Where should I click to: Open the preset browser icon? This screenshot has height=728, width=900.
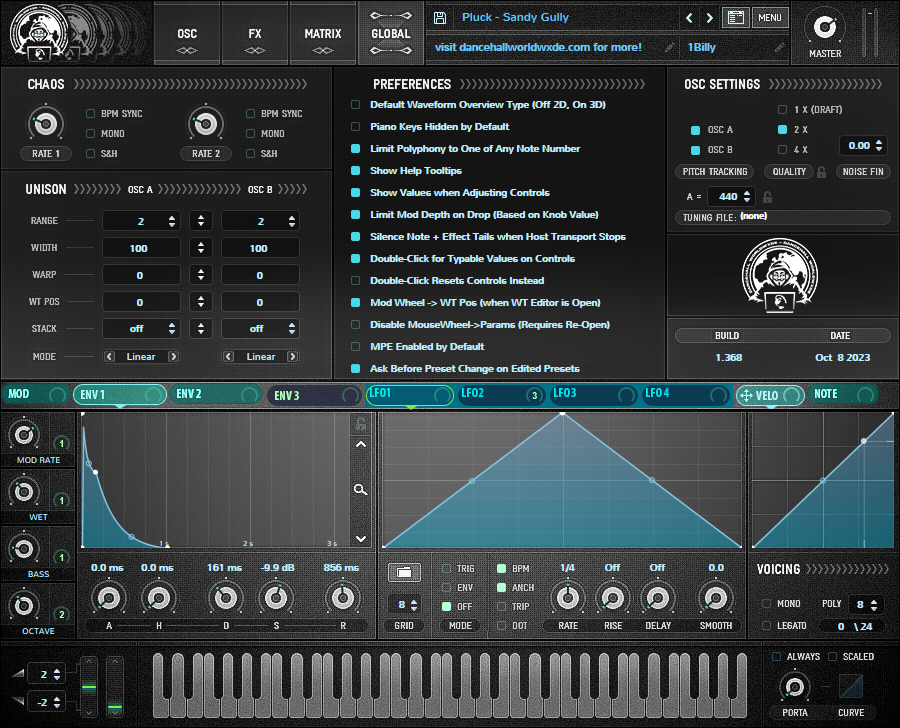pyautogui.click(x=736, y=18)
